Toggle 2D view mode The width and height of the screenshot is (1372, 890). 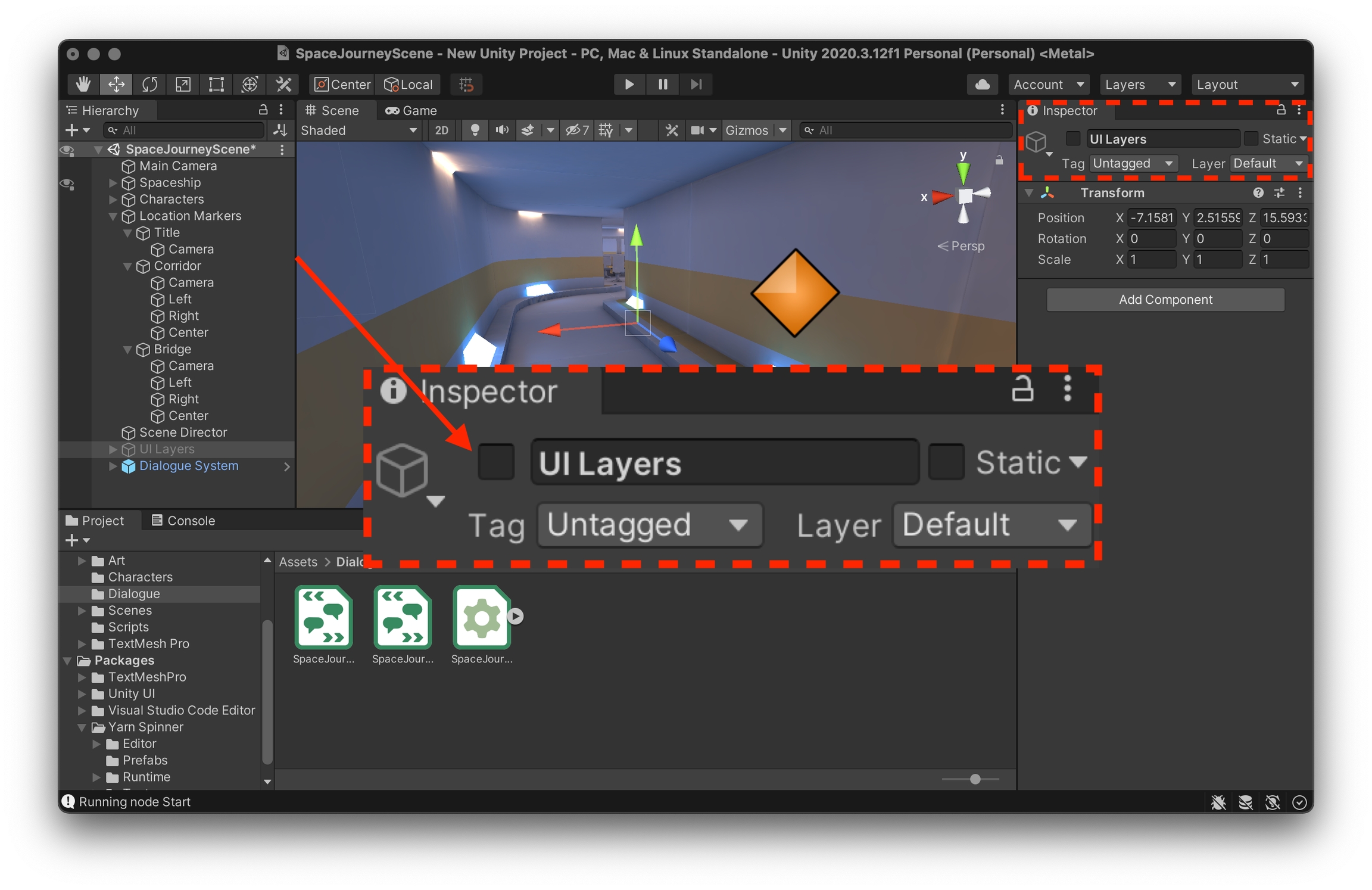pyautogui.click(x=441, y=130)
